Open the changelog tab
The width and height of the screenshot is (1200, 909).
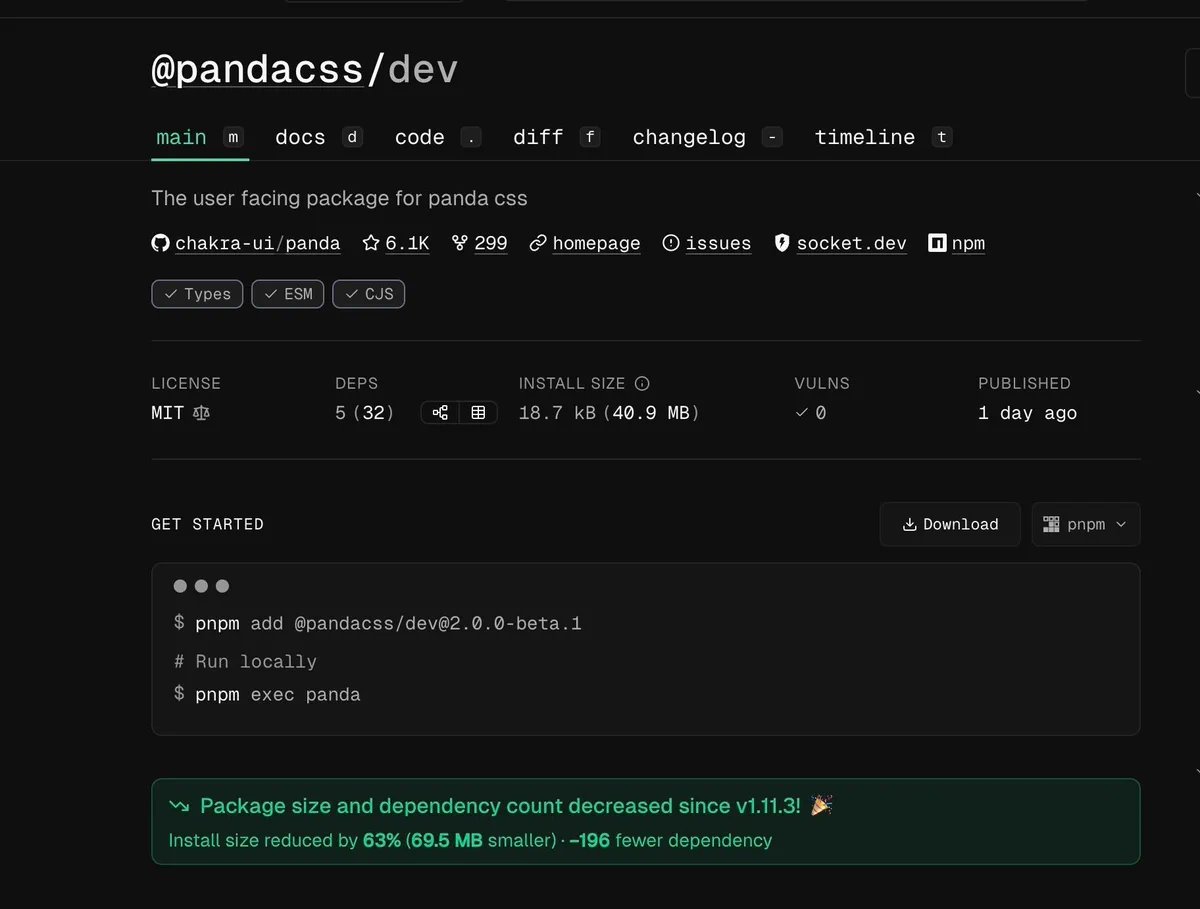click(x=706, y=137)
